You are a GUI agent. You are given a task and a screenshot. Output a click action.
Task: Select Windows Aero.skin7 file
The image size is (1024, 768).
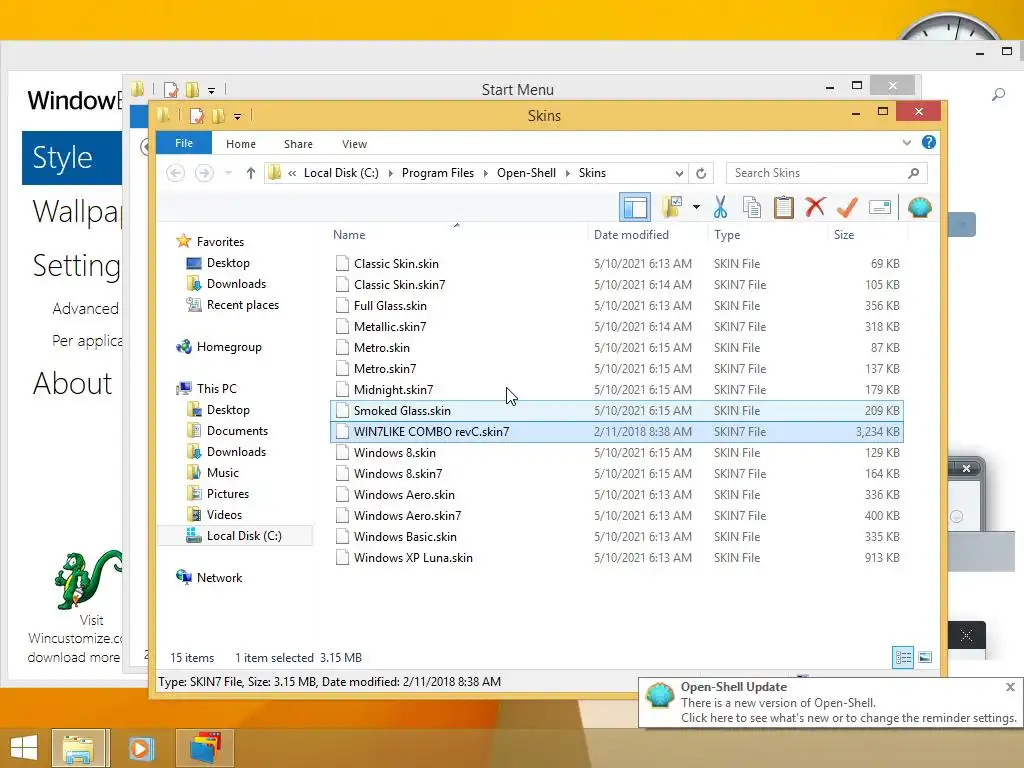616,516
